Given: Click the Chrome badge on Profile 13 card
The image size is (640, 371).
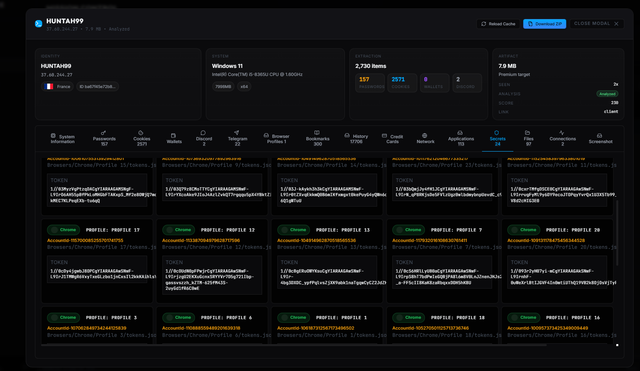Looking at the screenshot, I should point(293,230).
